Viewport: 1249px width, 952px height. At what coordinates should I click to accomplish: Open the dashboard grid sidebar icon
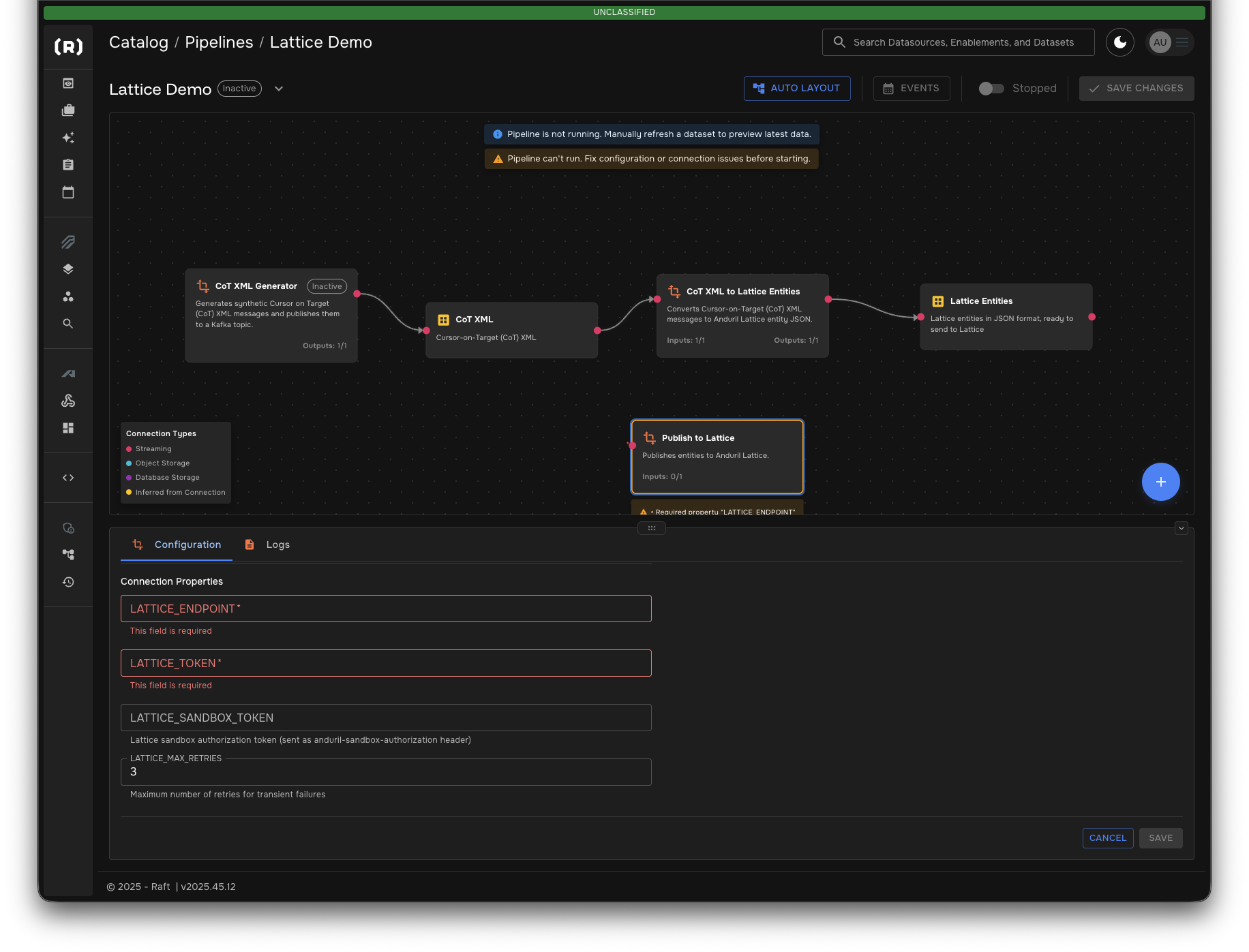68,428
